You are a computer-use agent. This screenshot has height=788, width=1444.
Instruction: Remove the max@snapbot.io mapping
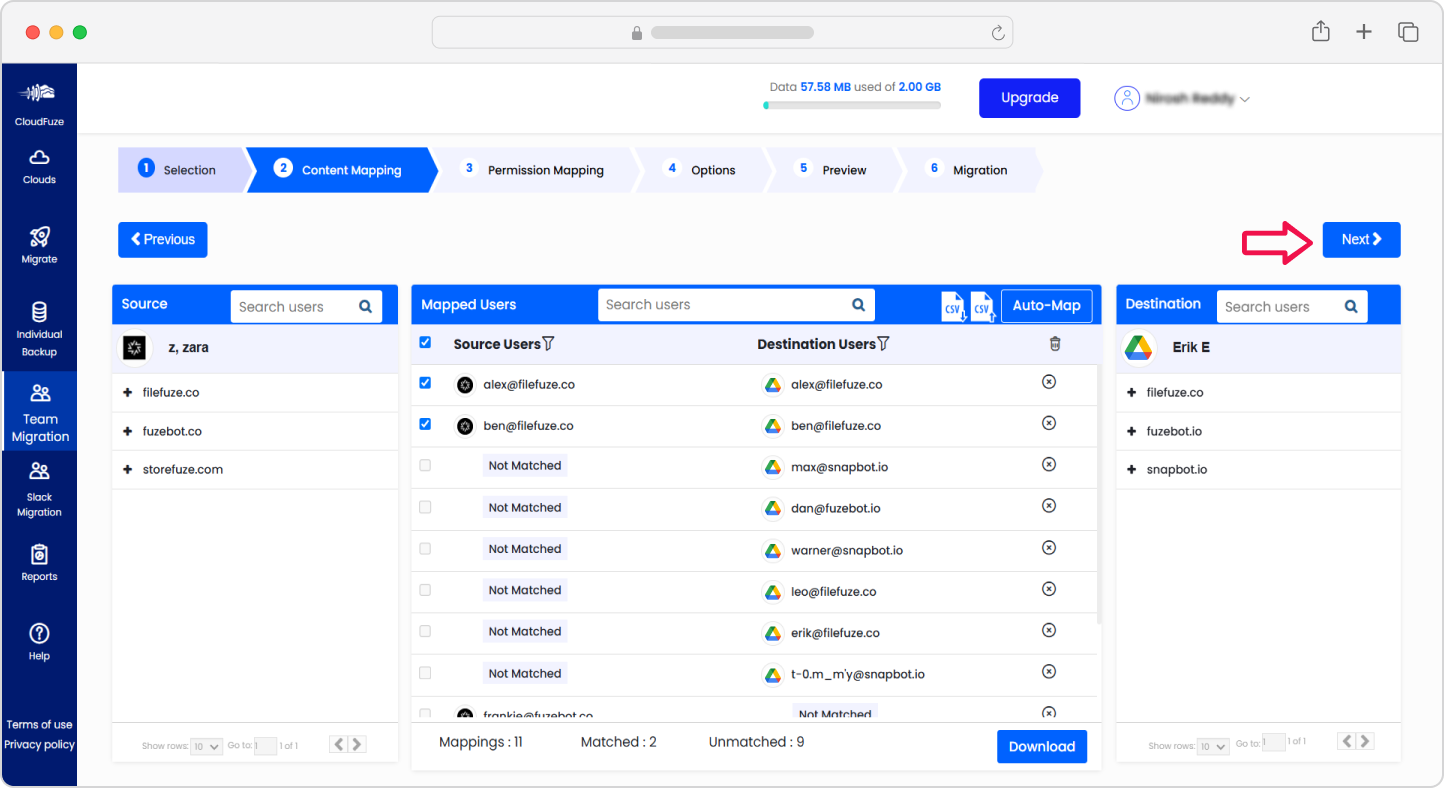pos(1049,464)
